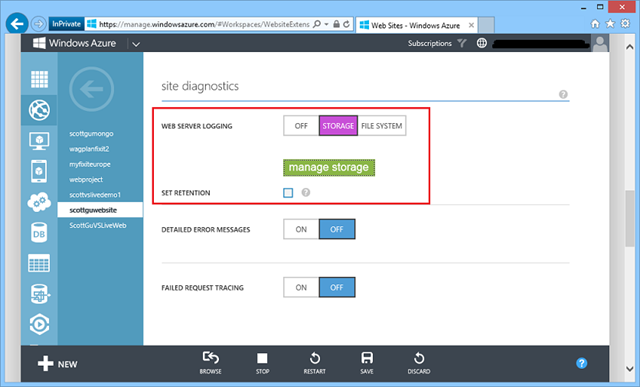Open the user account avatar icon
The image size is (640, 387).
pyautogui.click(x=600, y=43)
